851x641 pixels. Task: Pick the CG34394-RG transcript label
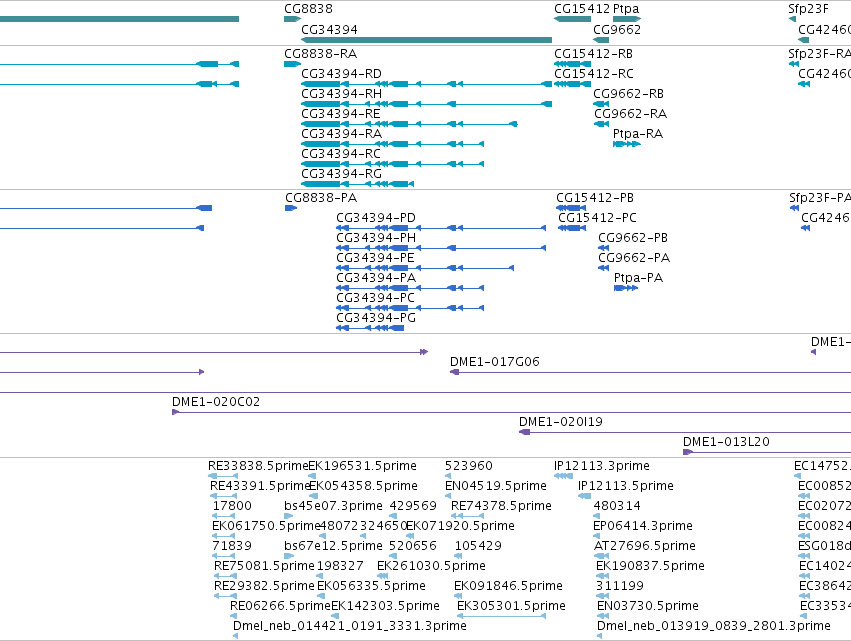point(341,174)
